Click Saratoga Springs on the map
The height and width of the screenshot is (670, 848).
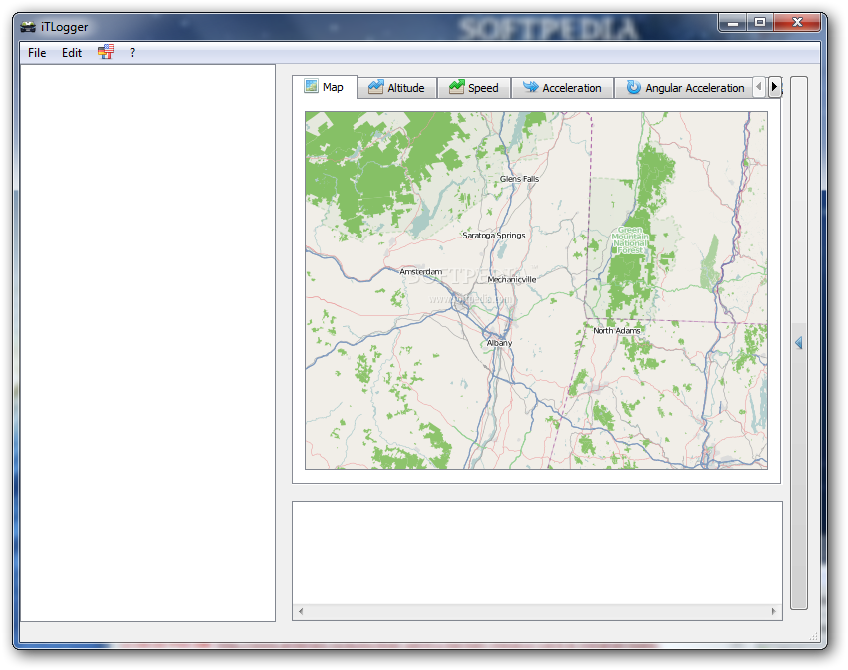tap(494, 235)
